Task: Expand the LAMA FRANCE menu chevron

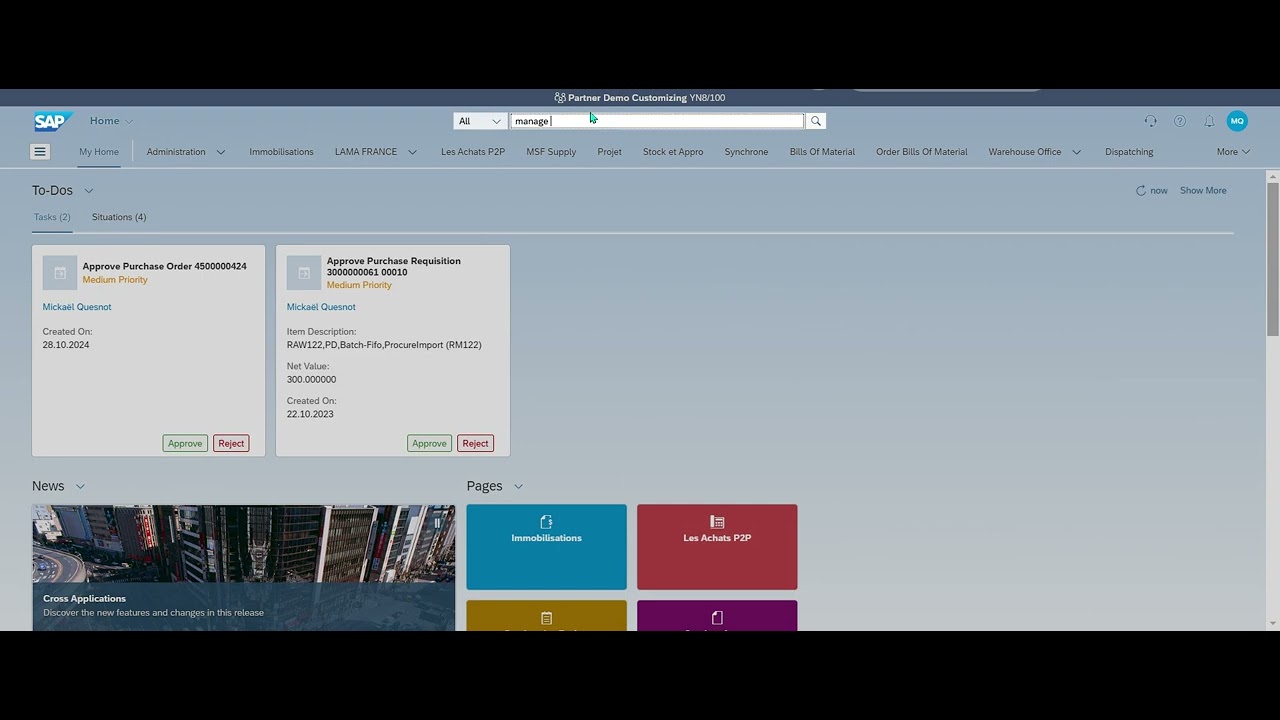Action: point(412,152)
